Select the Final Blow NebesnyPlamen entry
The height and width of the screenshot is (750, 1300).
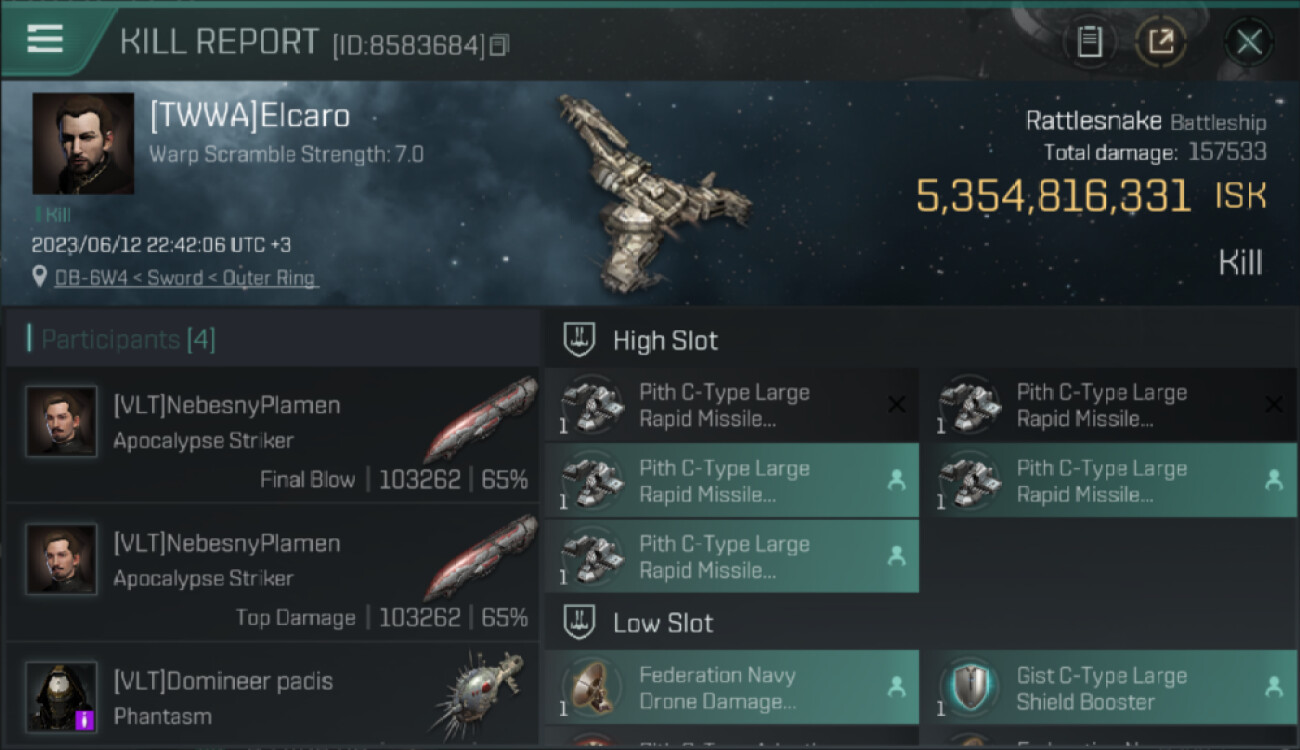(272, 435)
